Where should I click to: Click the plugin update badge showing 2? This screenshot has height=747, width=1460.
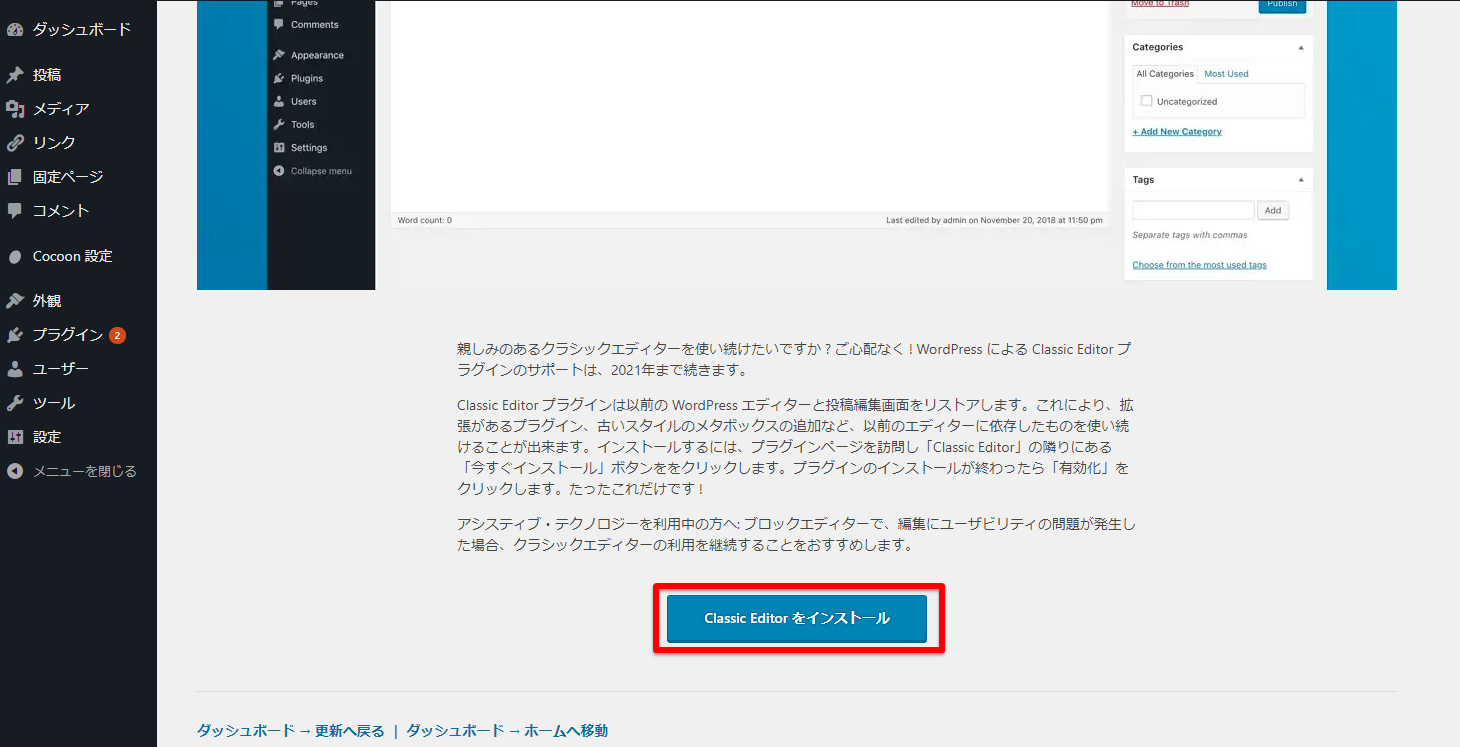(x=117, y=335)
